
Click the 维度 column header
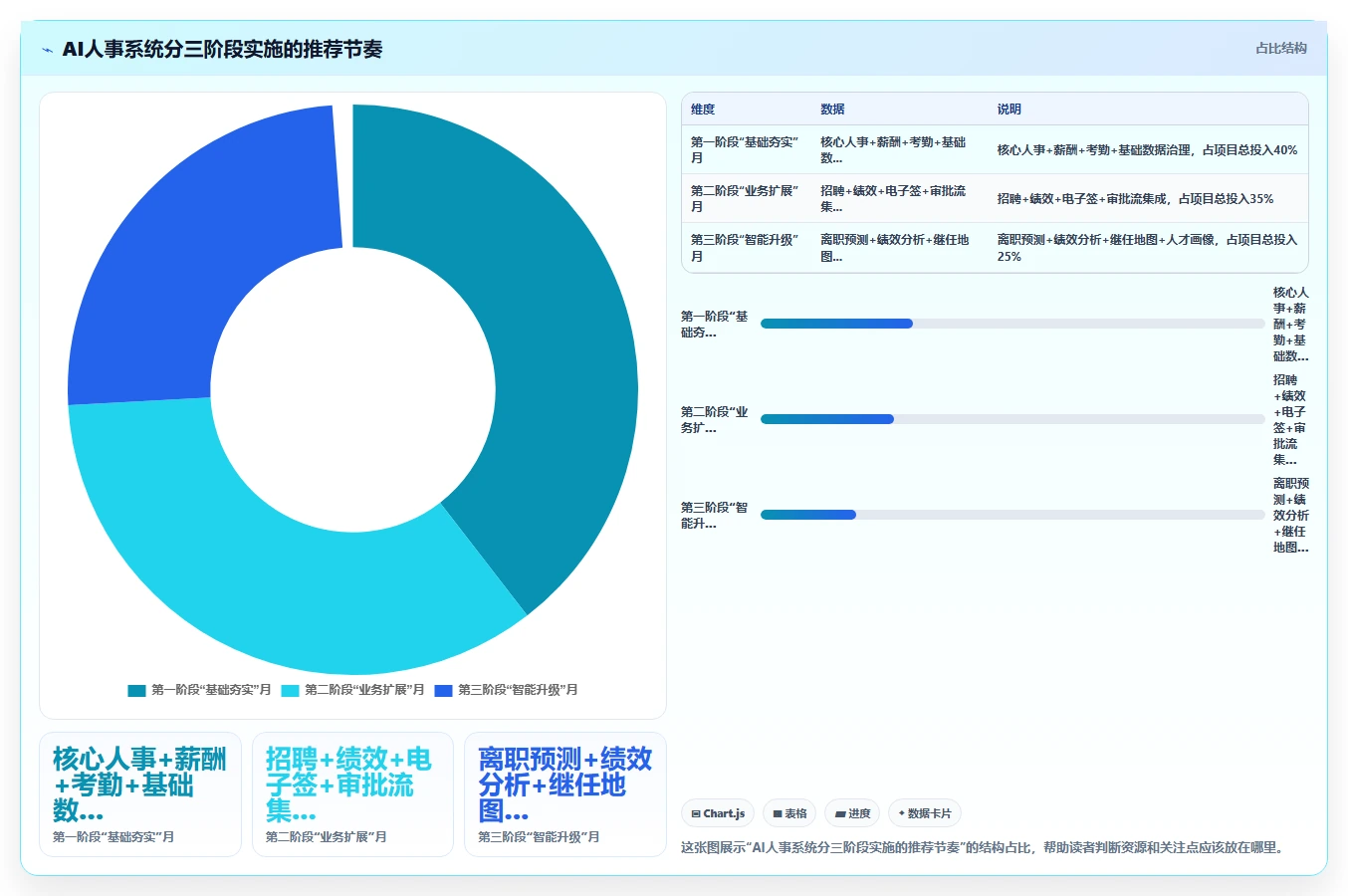(x=703, y=110)
